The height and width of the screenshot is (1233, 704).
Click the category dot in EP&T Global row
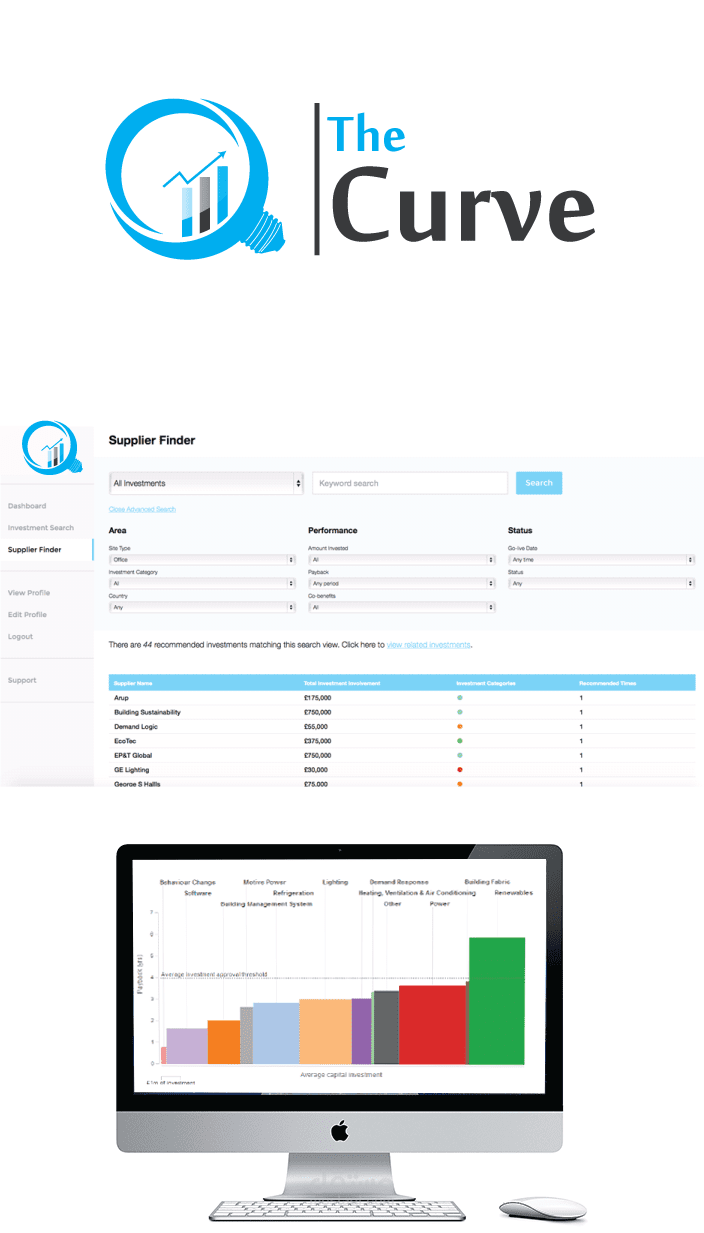click(459, 755)
